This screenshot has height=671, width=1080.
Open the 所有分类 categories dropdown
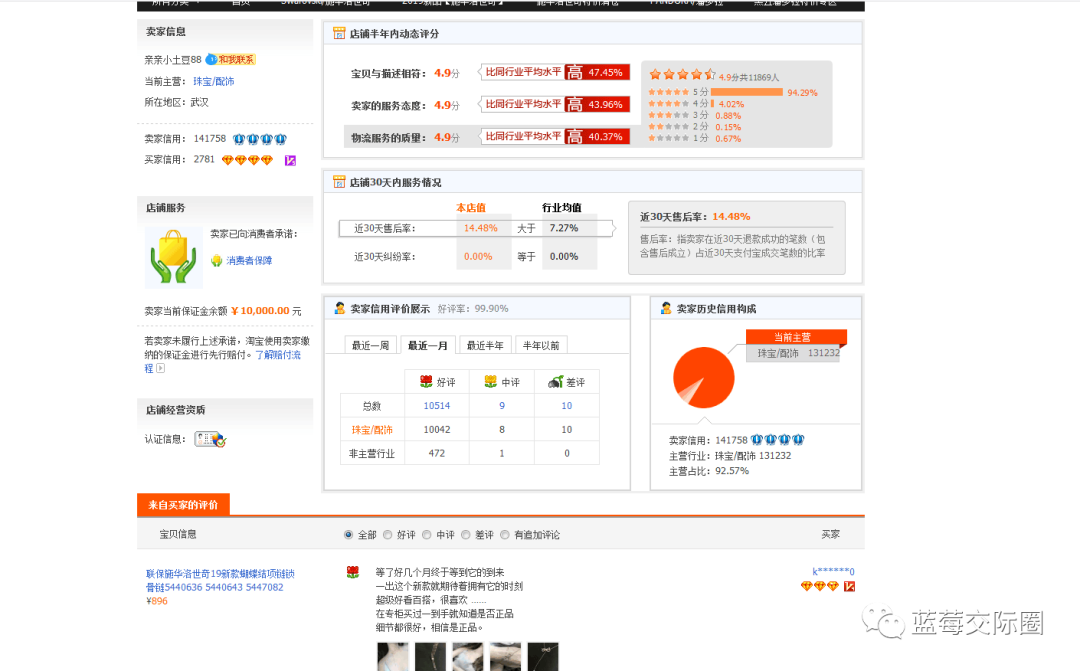167,3
